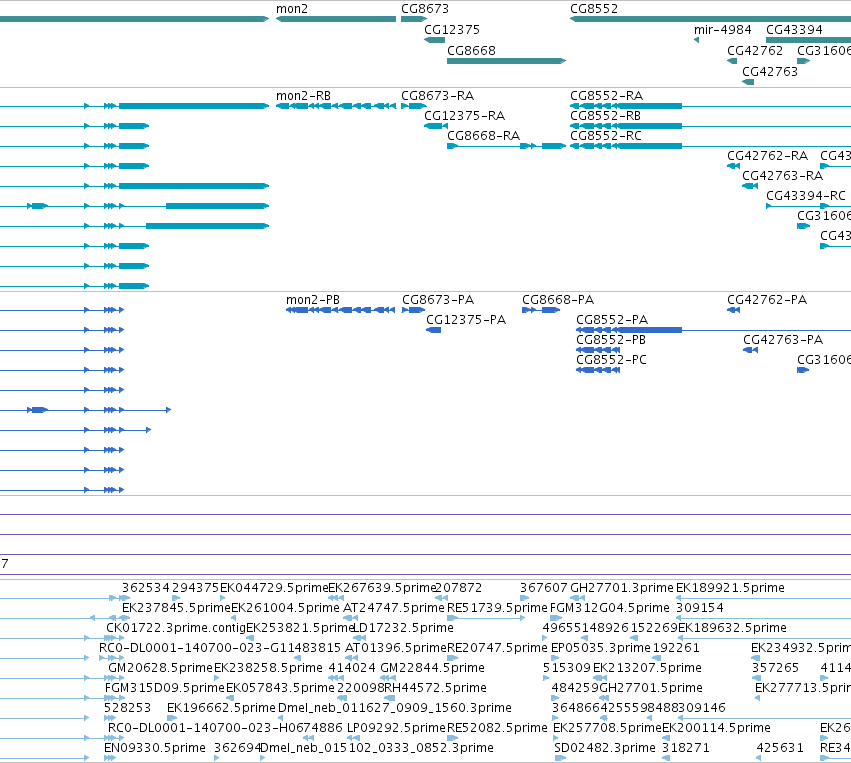Select the CG42762 gene label
Image resolution: width=851 pixels, height=763 pixels.
click(x=755, y=50)
